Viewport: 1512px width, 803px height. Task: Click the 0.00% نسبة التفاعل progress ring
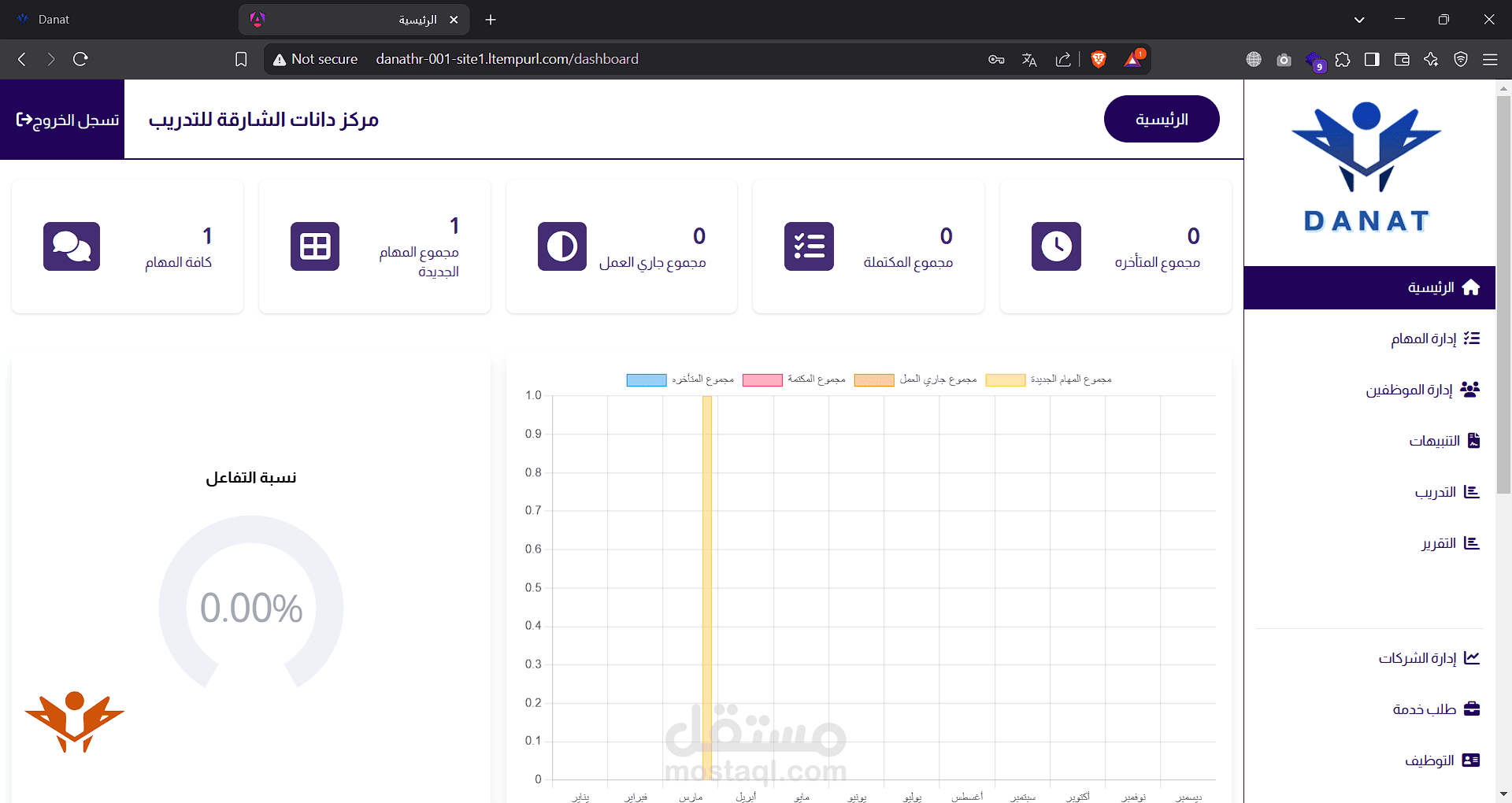(x=250, y=606)
